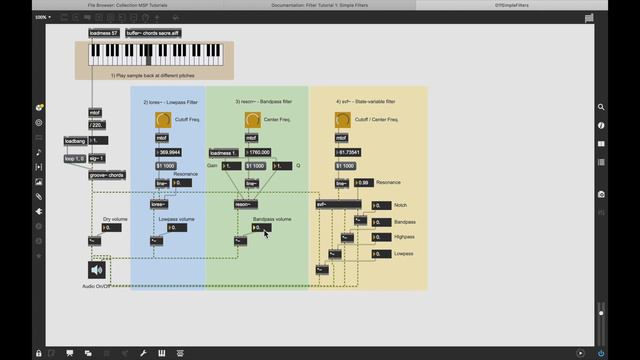Click the grid icon at top toolbar's right end
640x360 pixels.
589,18
